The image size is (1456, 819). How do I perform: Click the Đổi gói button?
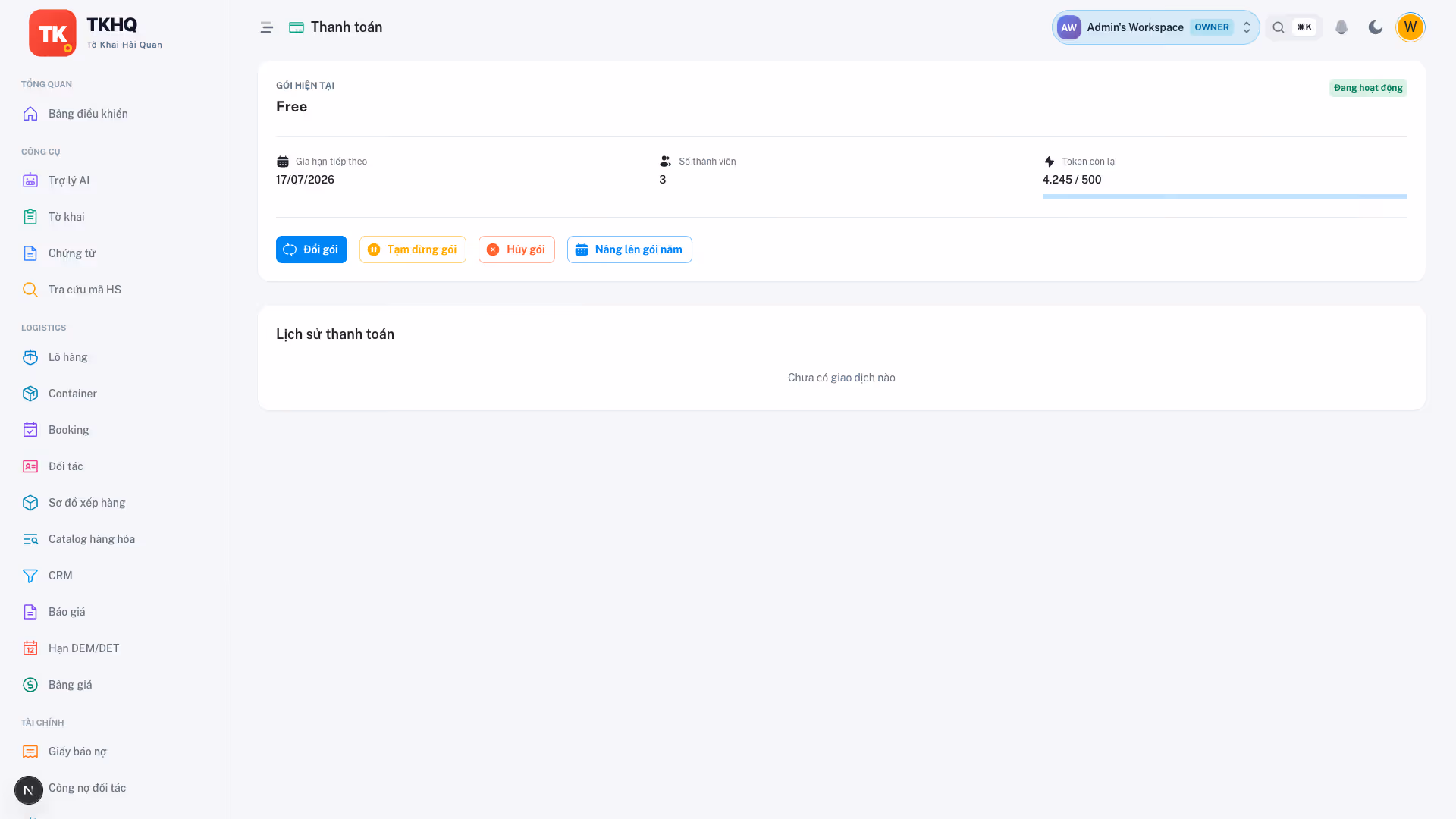pos(312,249)
